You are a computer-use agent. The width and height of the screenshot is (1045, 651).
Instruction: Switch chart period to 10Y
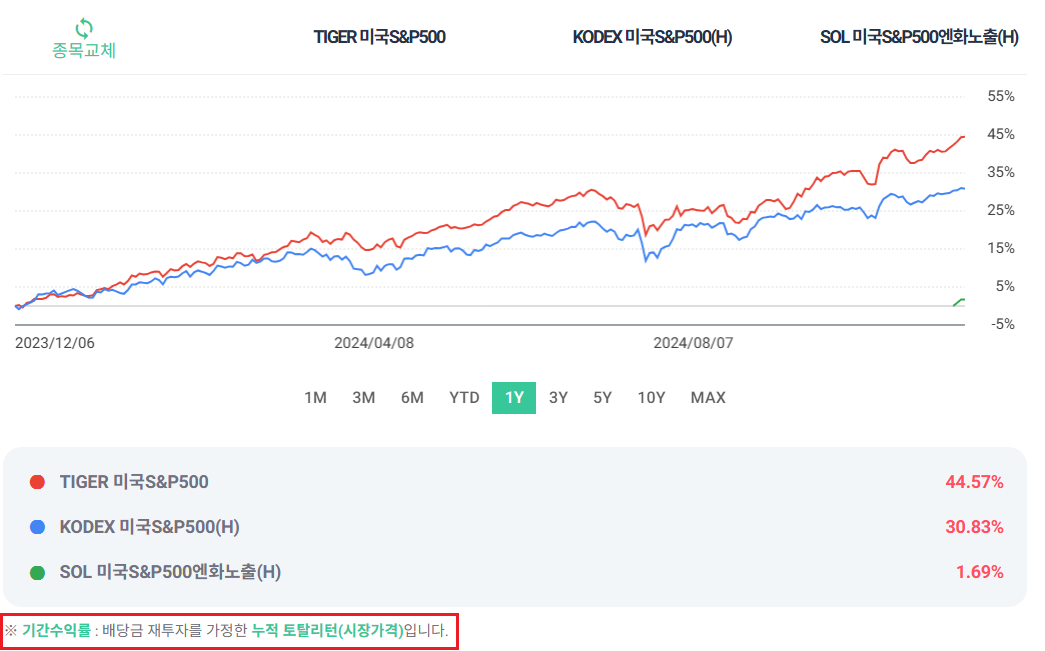click(x=651, y=398)
